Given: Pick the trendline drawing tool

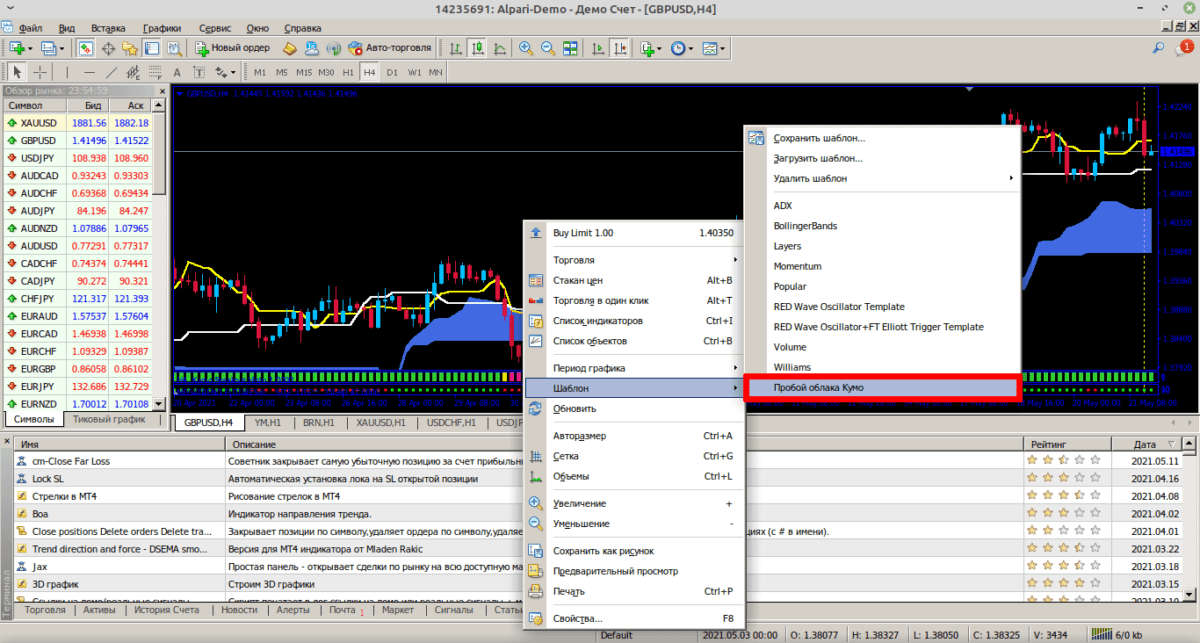Looking at the screenshot, I should pos(111,73).
